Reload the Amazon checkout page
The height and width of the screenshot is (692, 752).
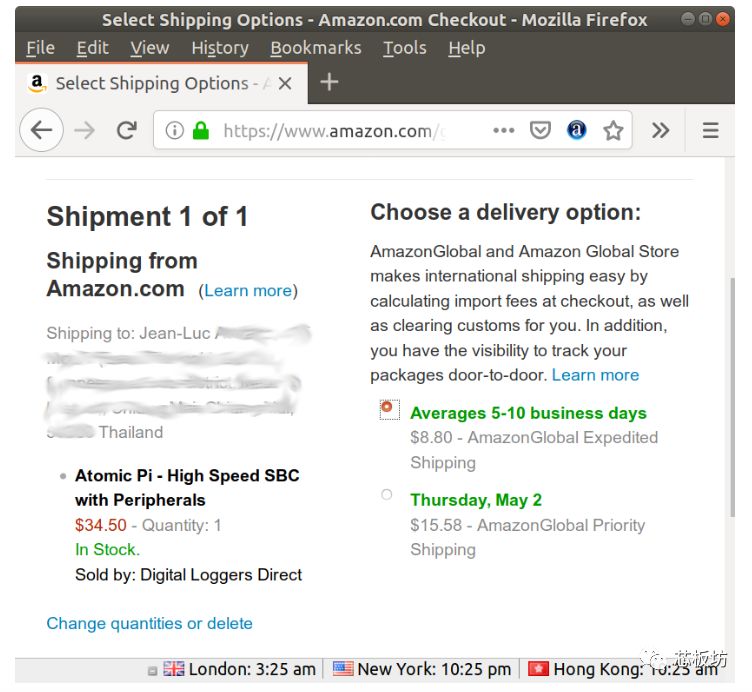coord(127,130)
